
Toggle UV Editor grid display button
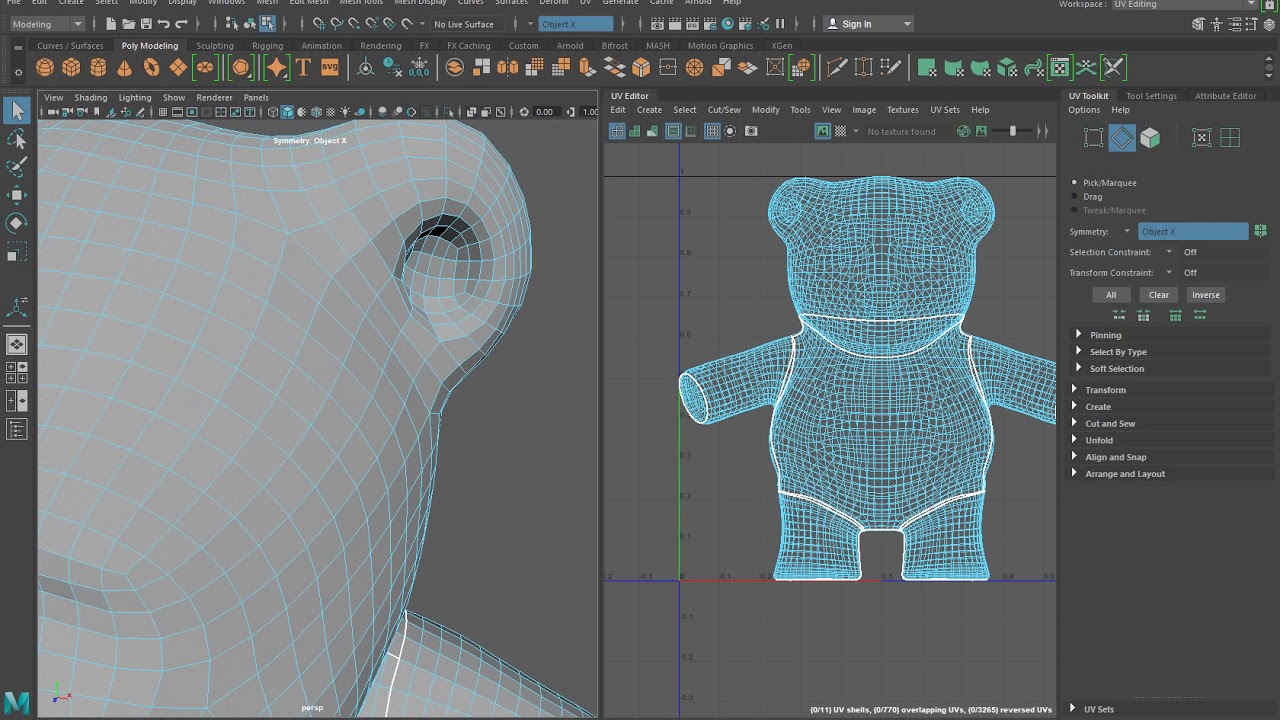pyautogui.click(x=712, y=131)
